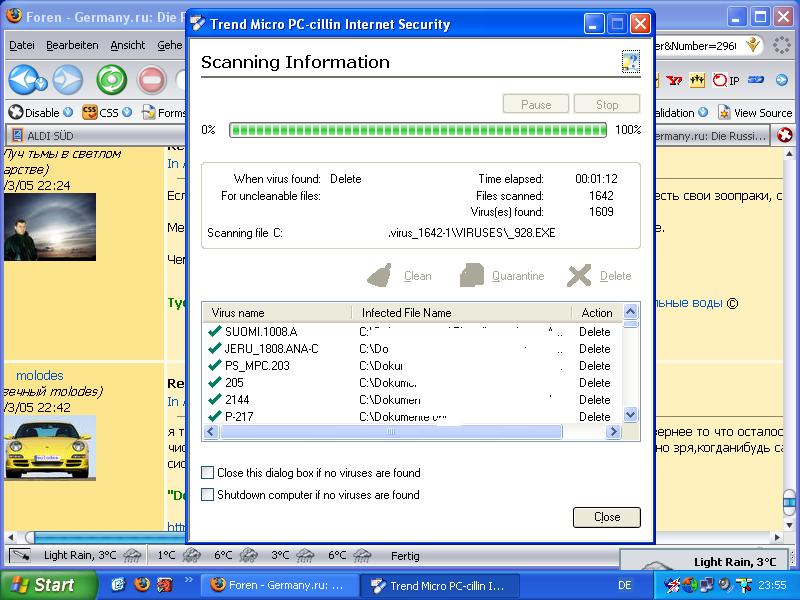
Task: Select the PS_MPC.203 virus row
Action: click(x=412, y=366)
